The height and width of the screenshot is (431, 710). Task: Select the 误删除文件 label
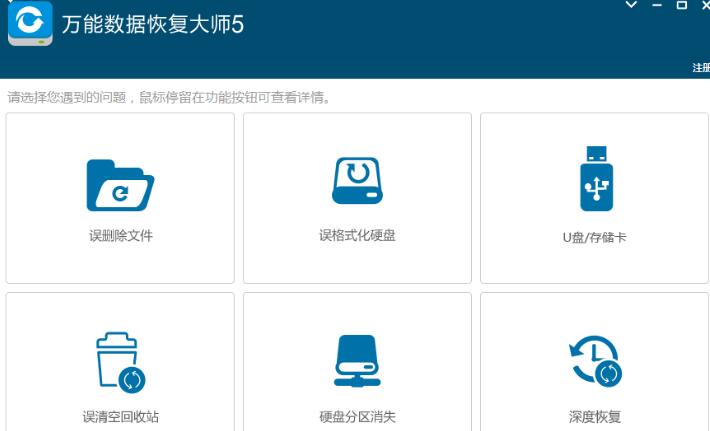click(x=121, y=236)
